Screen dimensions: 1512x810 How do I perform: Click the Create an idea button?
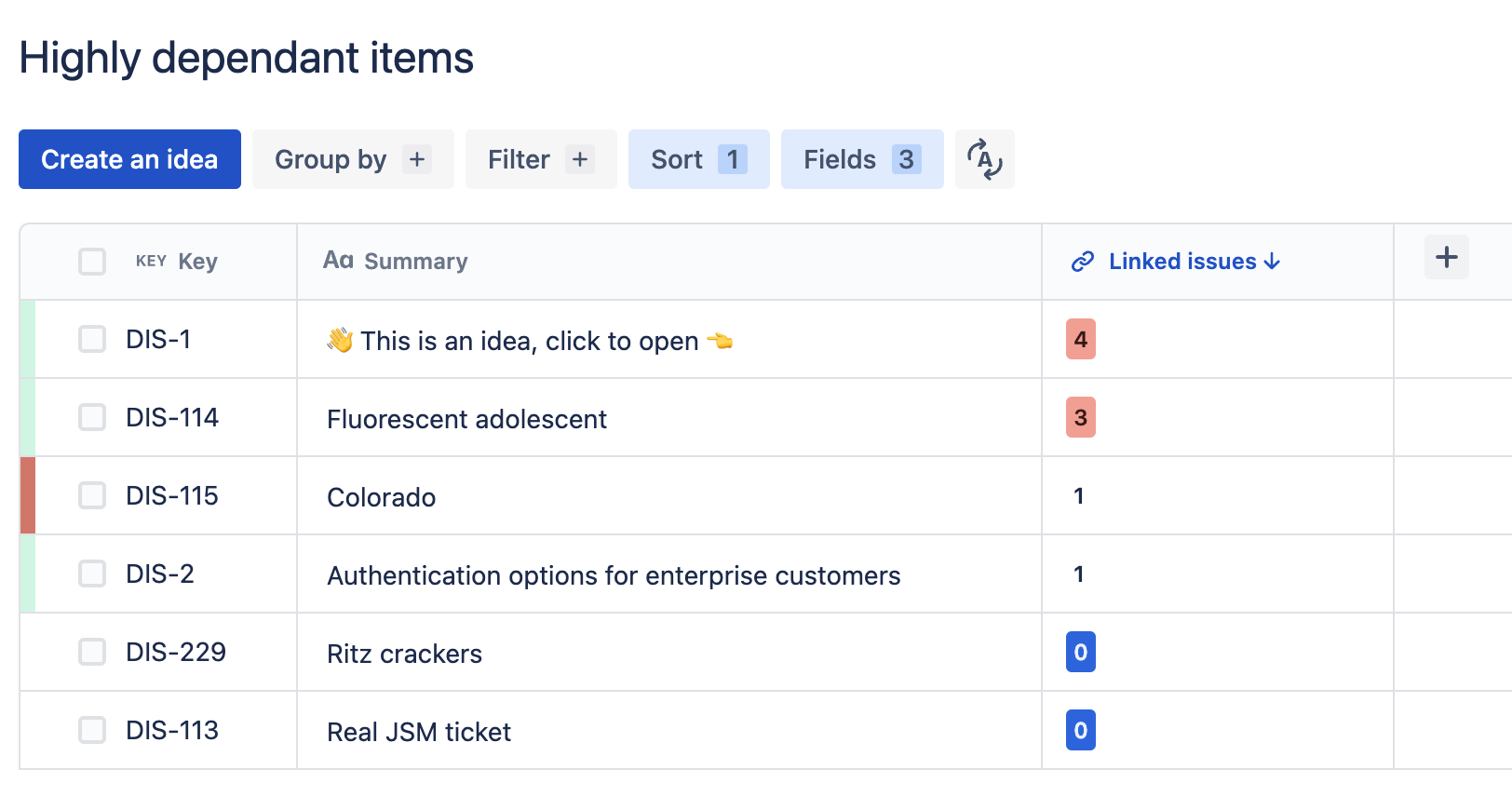(x=129, y=159)
